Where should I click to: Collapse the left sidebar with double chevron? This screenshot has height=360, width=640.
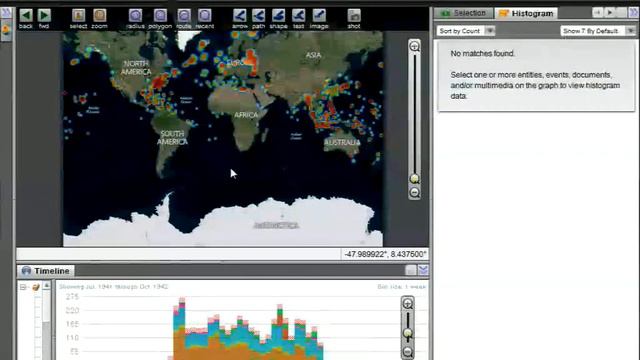(6, 13)
